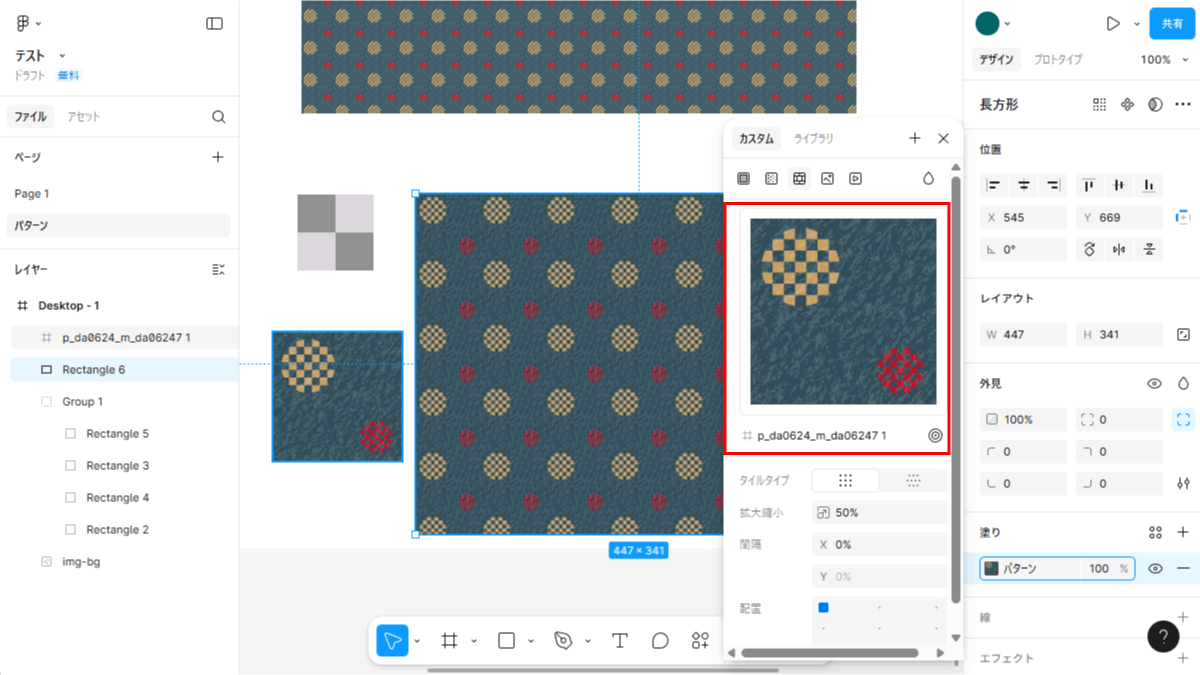Select the Text tool in the toolbar
The height and width of the screenshot is (675, 1200).
pyautogui.click(x=619, y=640)
